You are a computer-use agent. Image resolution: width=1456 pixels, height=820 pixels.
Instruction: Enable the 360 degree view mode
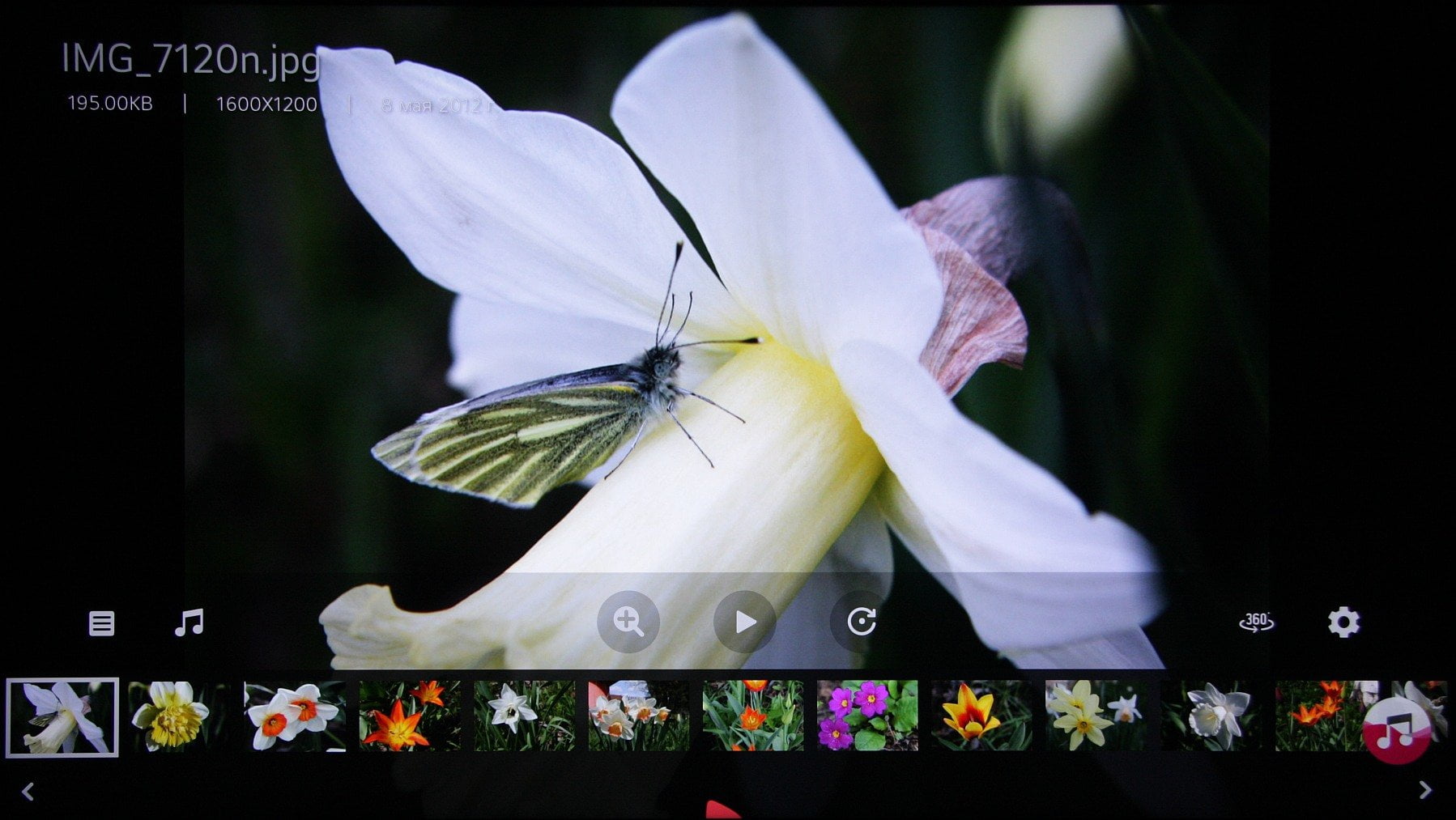pyautogui.click(x=1256, y=622)
